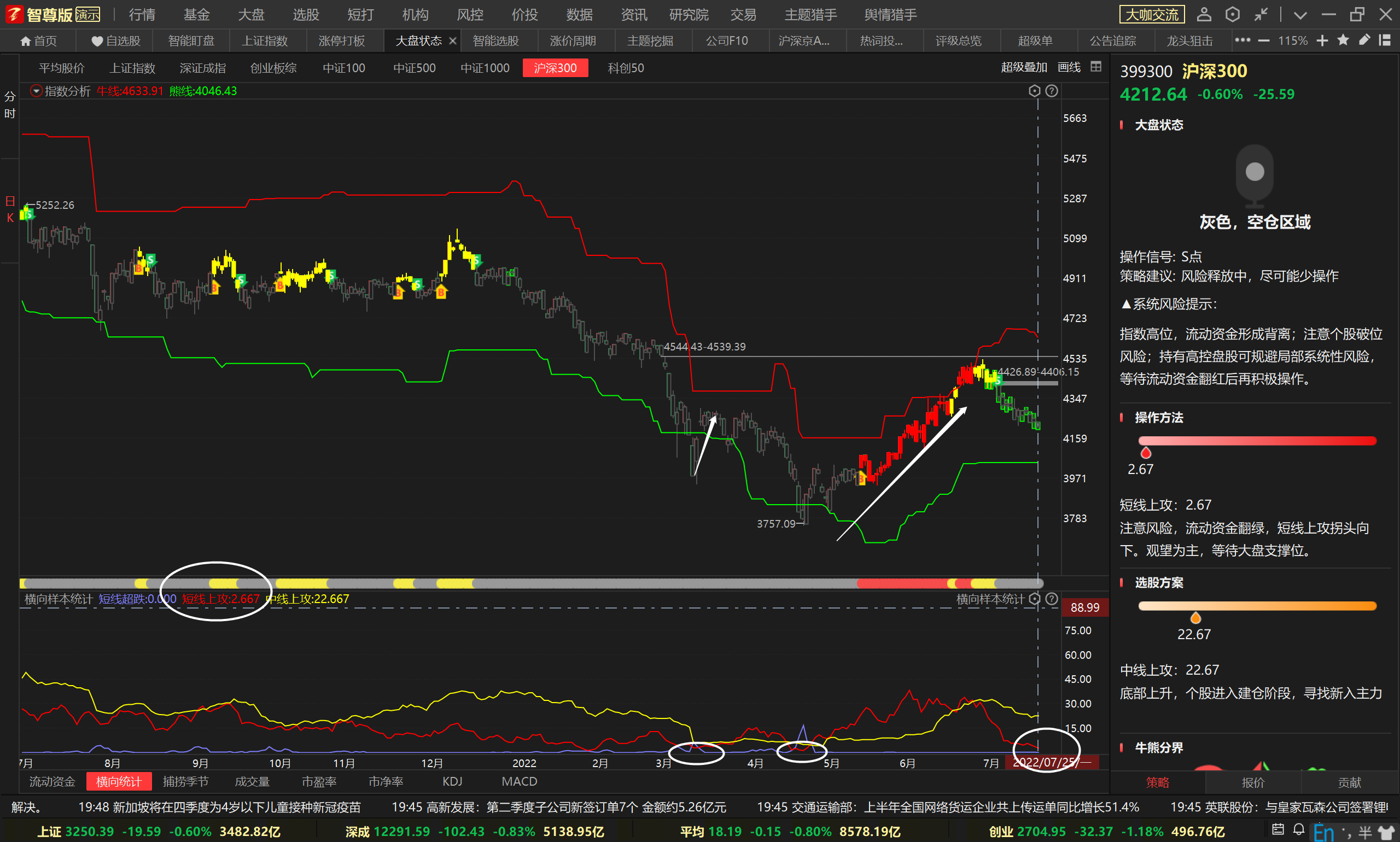This screenshot has width=1400, height=842.
Task: Toggle the side panel layout icon
Action: click(x=1384, y=40)
